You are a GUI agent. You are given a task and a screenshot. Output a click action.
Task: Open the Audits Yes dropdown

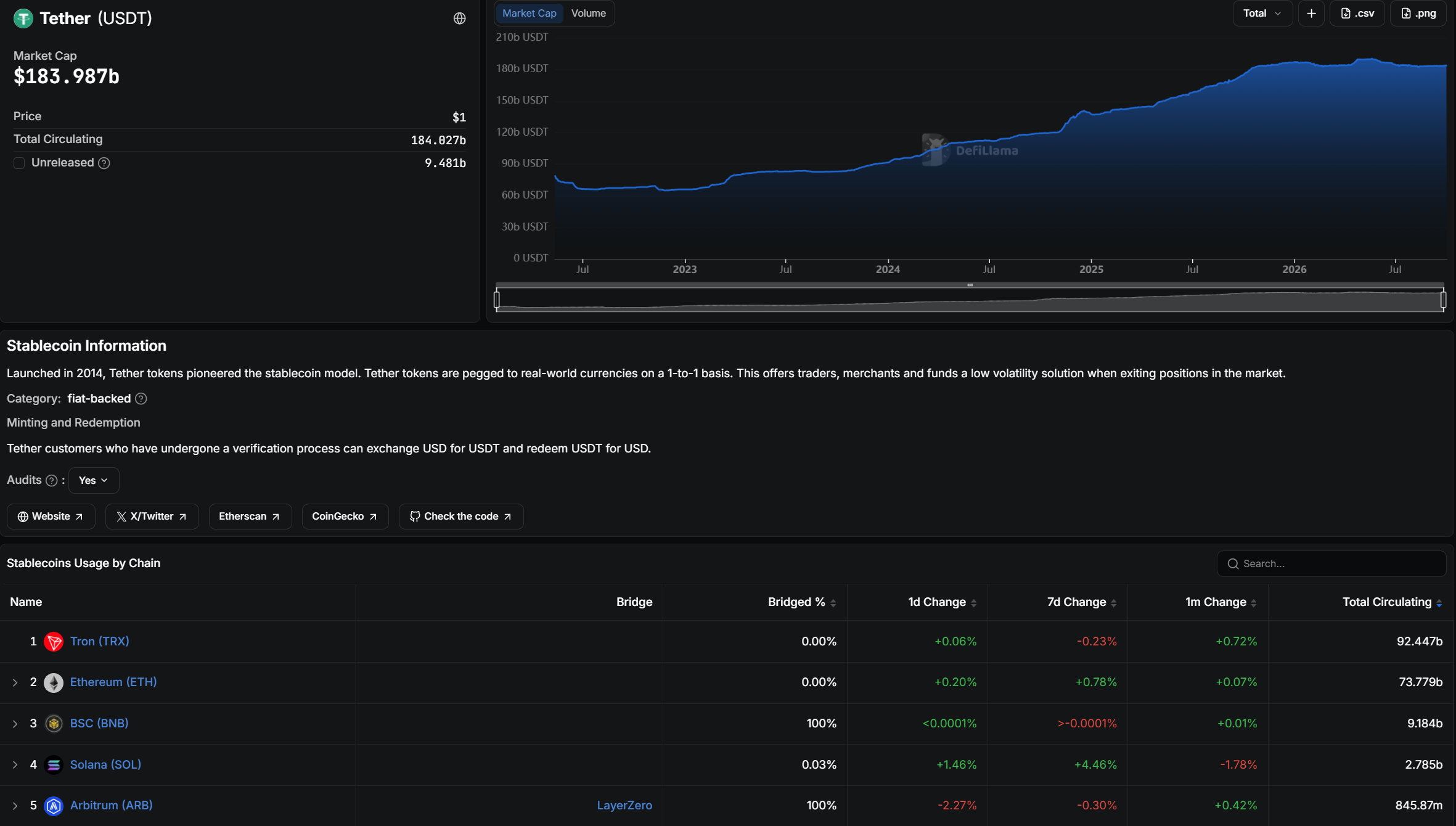coord(94,480)
